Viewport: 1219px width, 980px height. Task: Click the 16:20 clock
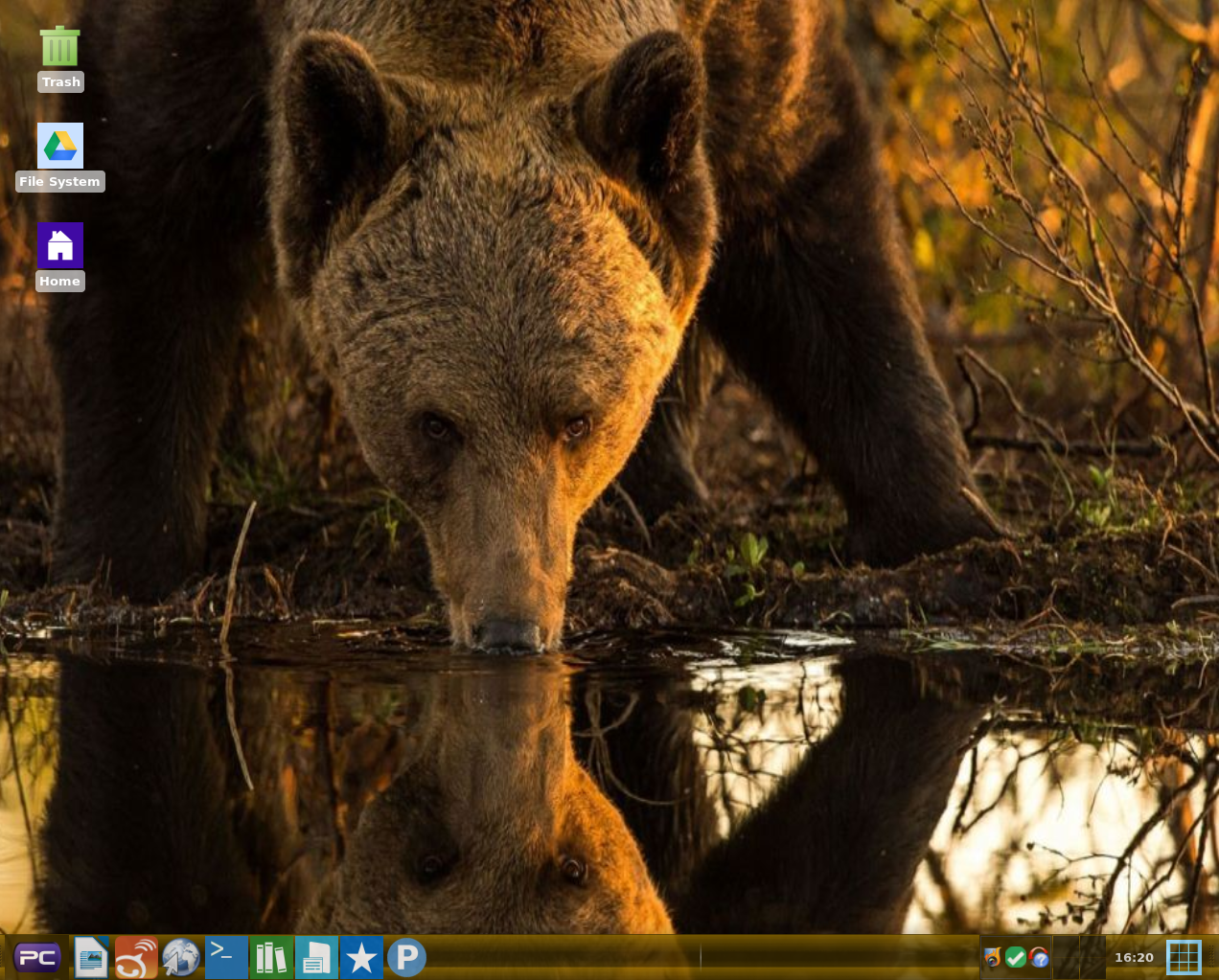tap(1134, 957)
